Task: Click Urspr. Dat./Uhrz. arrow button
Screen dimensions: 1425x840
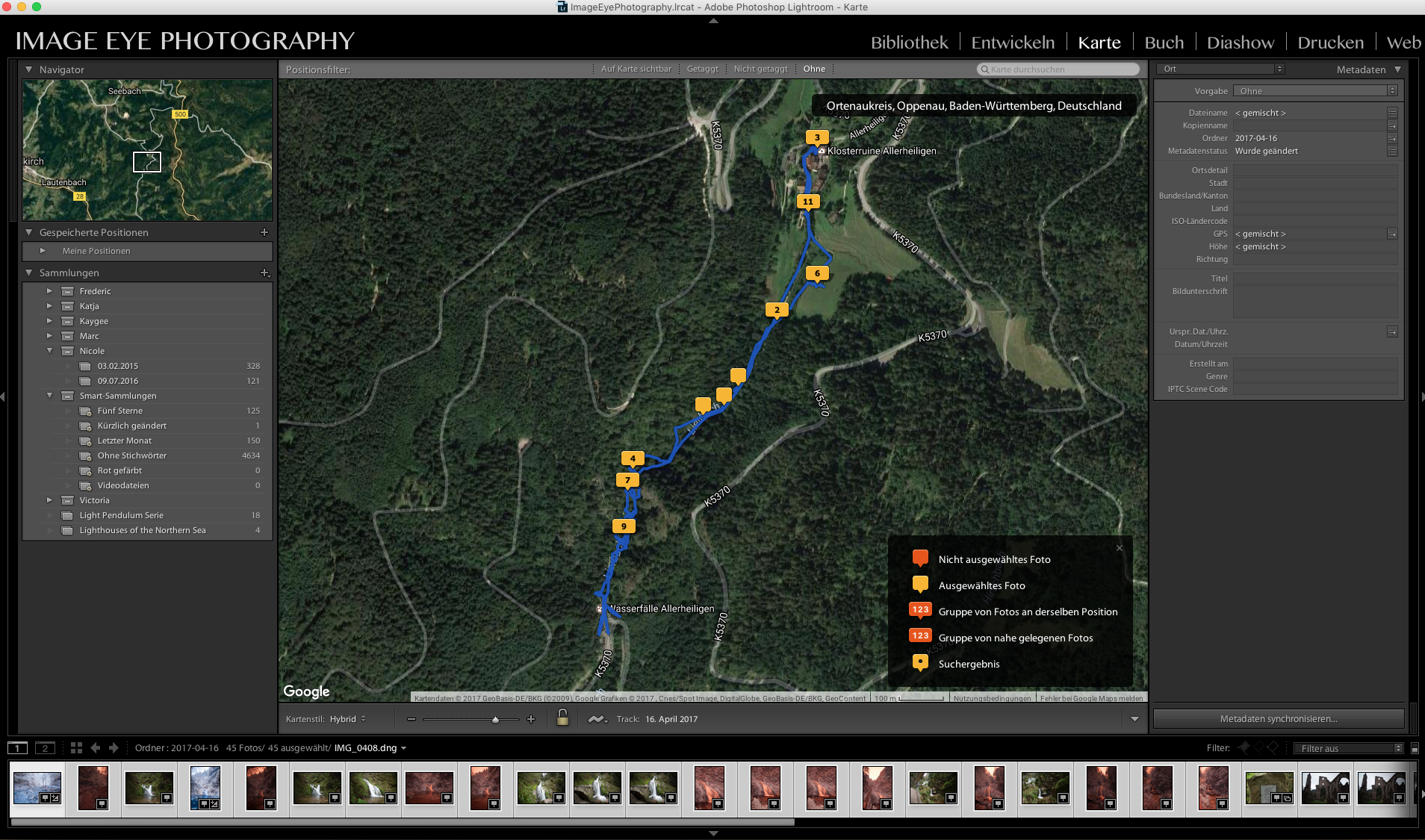Action: pyautogui.click(x=1392, y=332)
